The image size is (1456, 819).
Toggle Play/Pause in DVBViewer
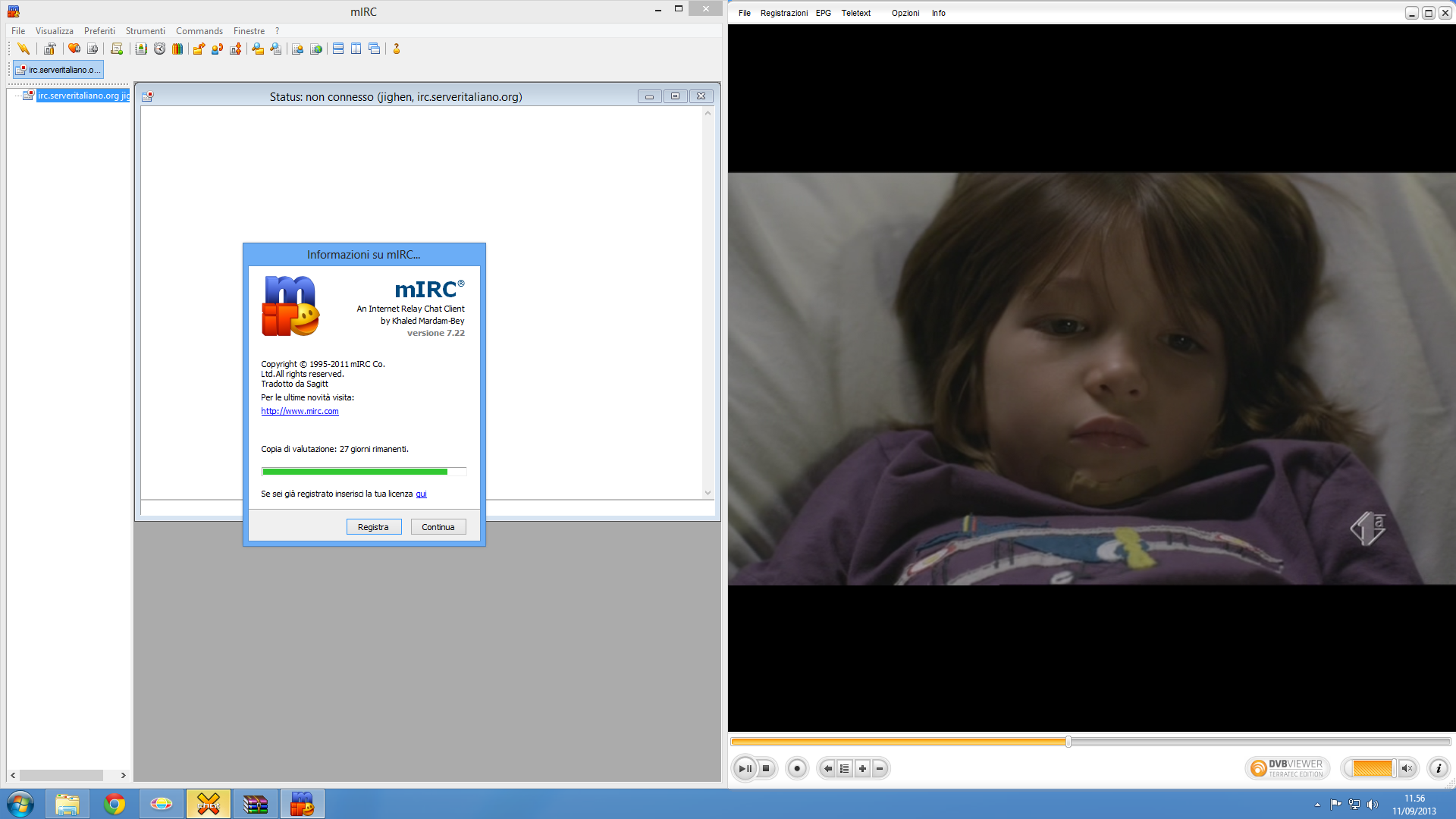(x=745, y=768)
